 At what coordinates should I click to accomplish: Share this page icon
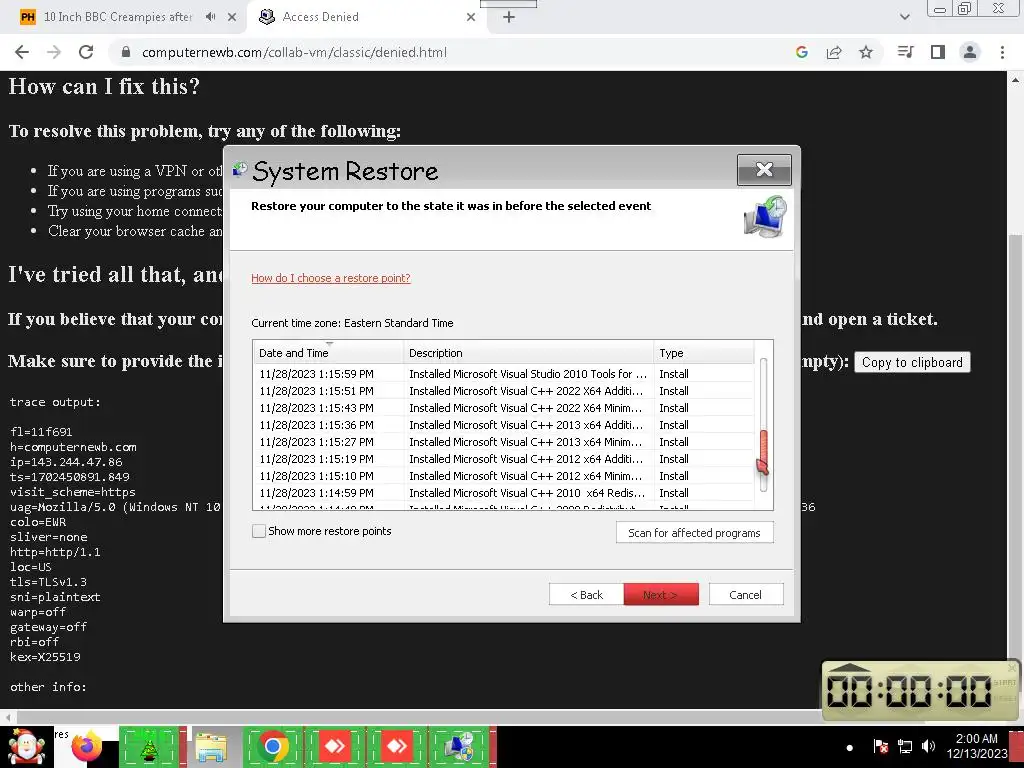click(x=834, y=52)
